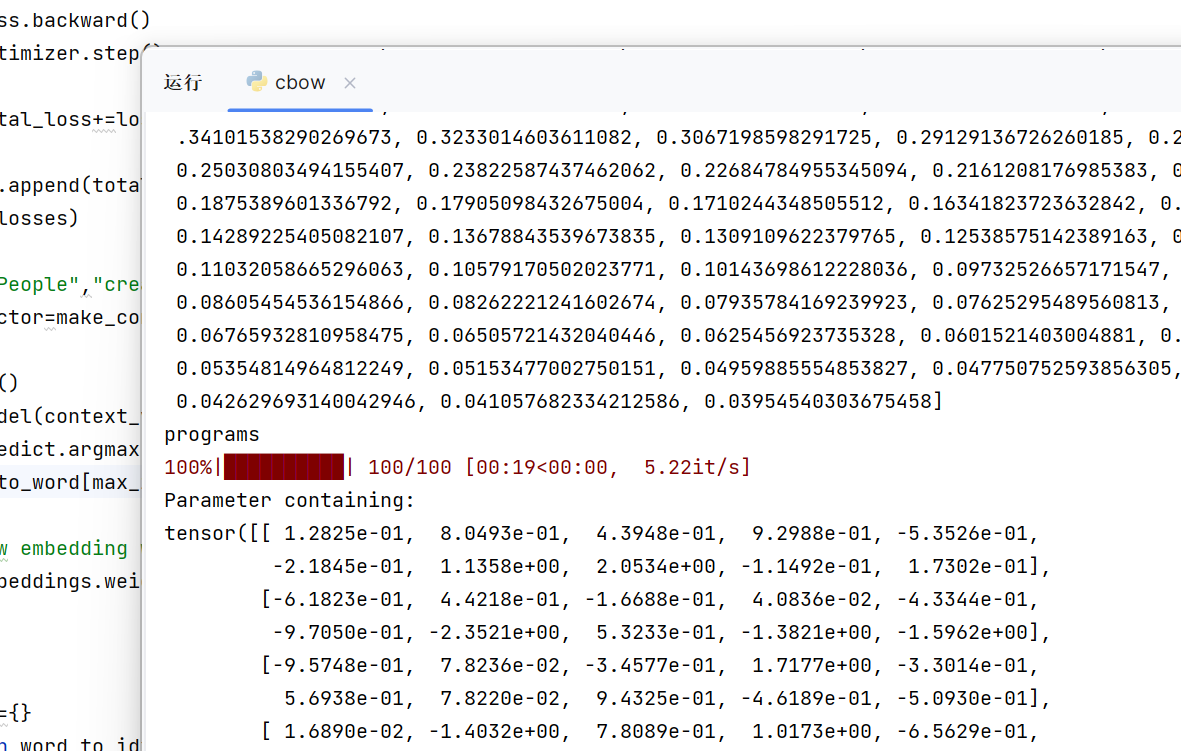Image resolution: width=1181 pixels, height=751 pixels.
Task: Click the 'programs' output line
Action: (211, 435)
